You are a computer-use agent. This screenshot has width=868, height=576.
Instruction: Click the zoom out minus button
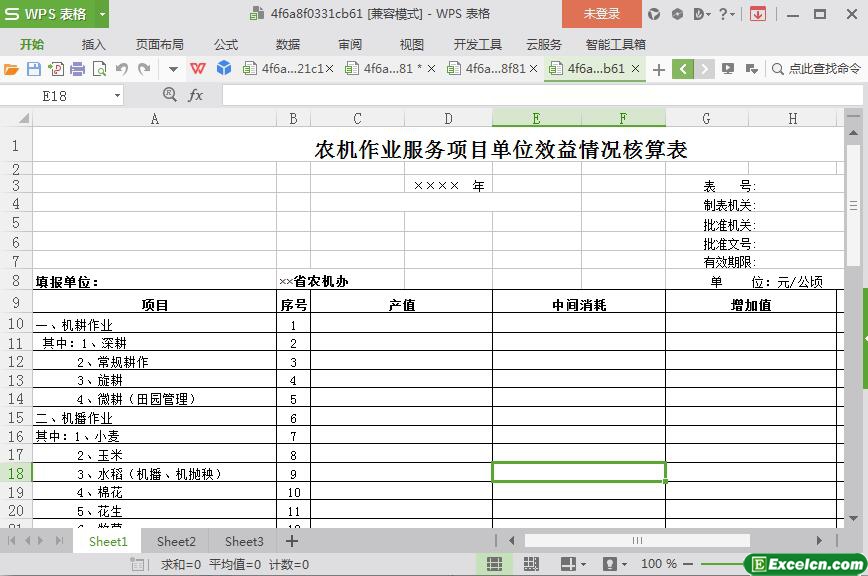pyautogui.click(x=688, y=564)
